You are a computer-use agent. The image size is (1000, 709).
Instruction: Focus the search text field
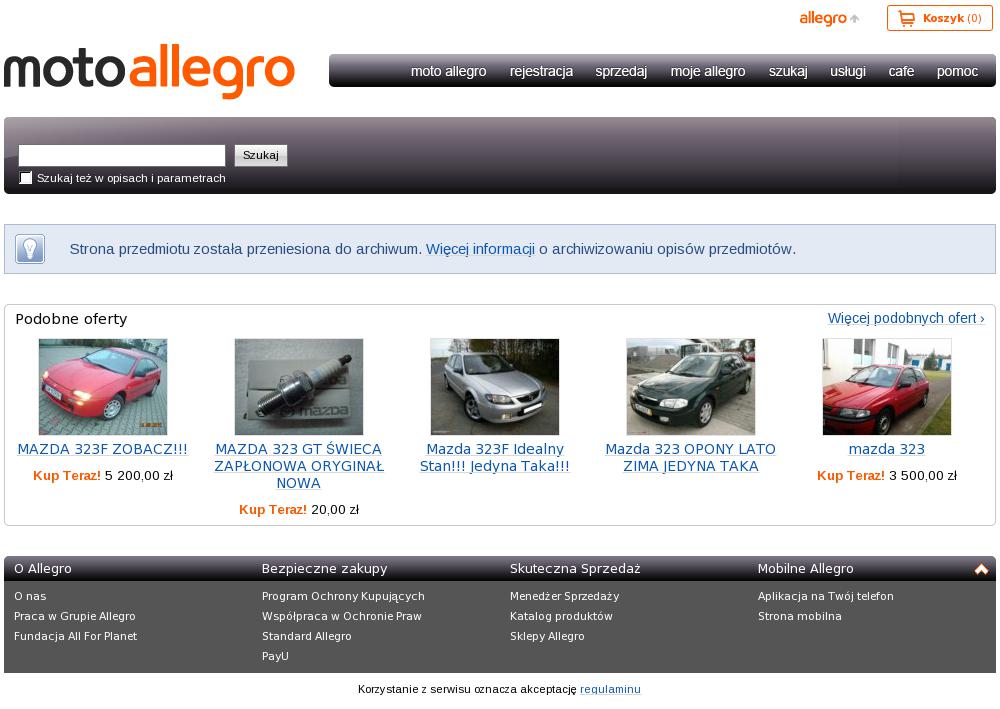pos(122,156)
